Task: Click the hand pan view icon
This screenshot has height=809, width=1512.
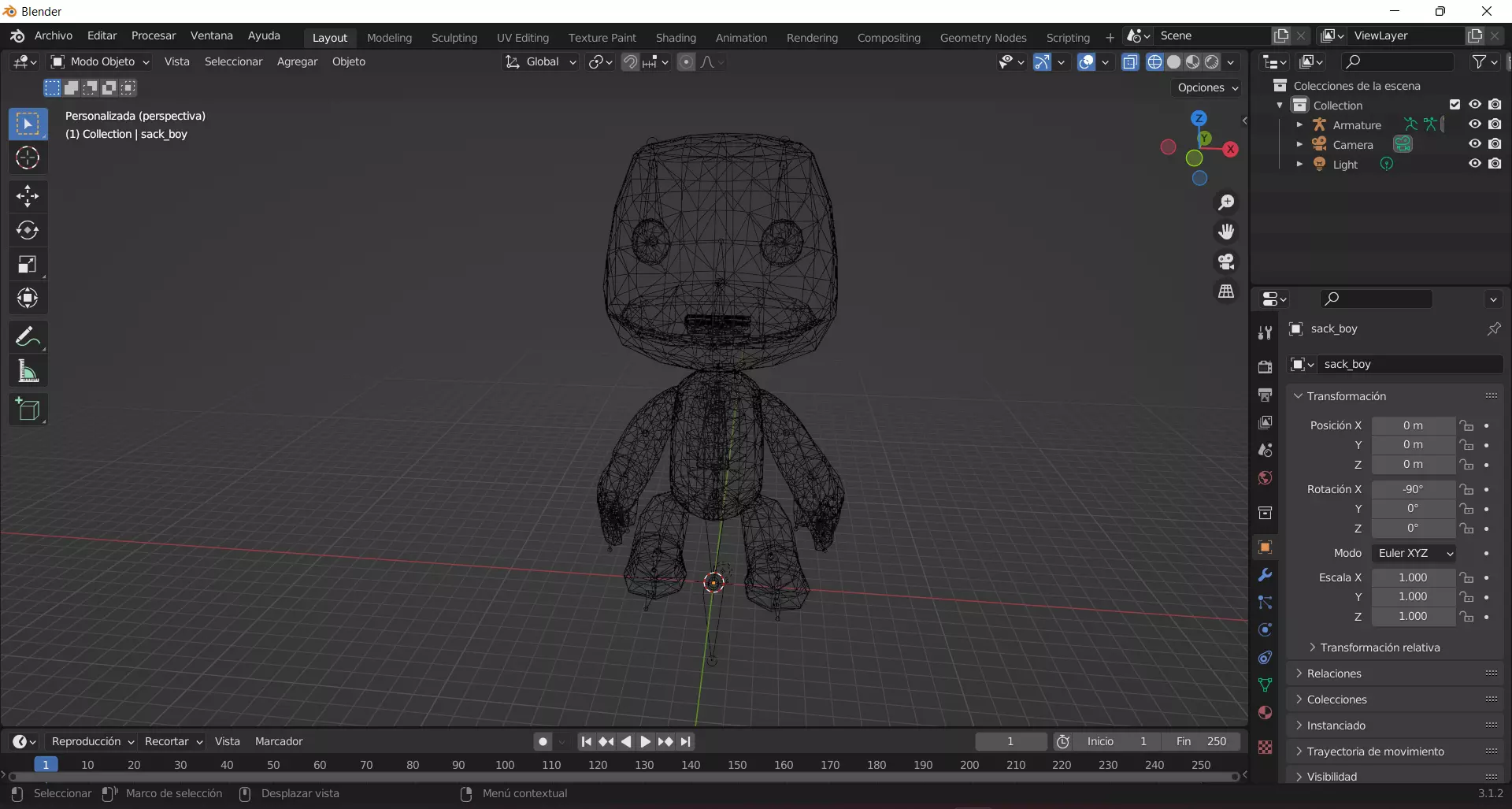Action: (1226, 232)
